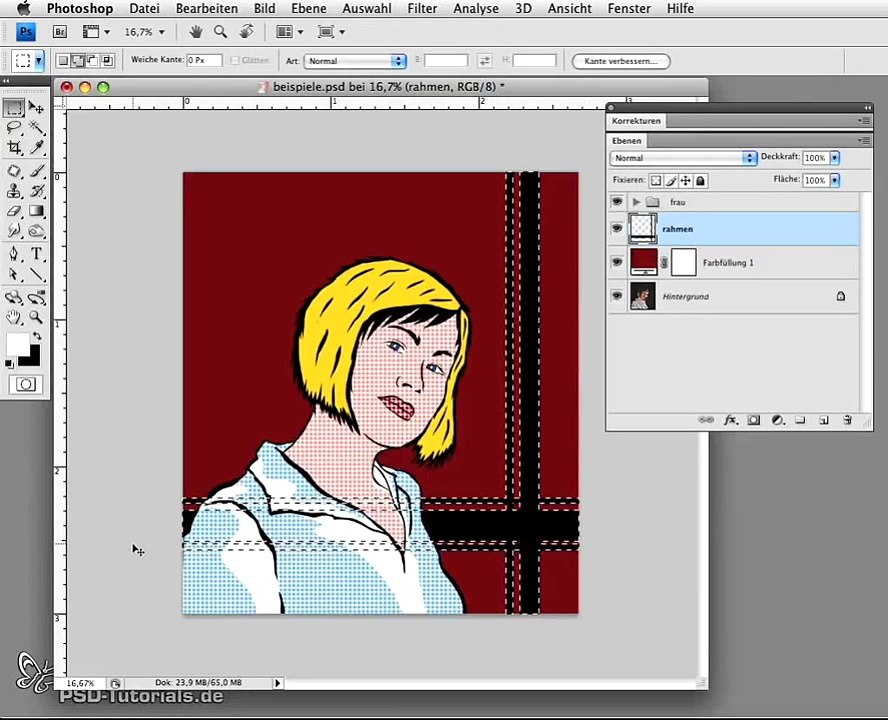Select the Brush tool
The width and height of the screenshot is (888, 720).
click(x=36, y=171)
